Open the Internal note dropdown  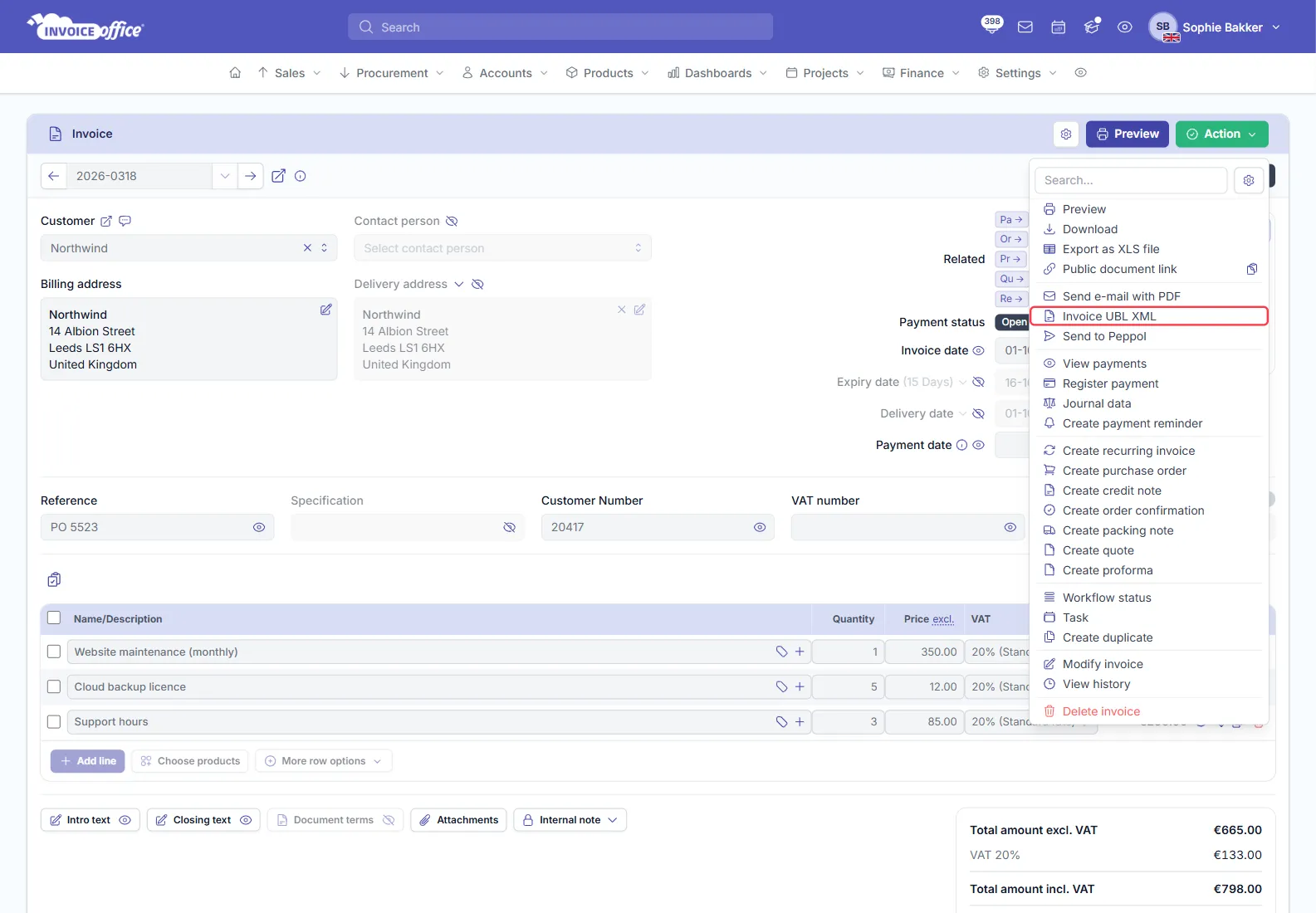click(570, 820)
